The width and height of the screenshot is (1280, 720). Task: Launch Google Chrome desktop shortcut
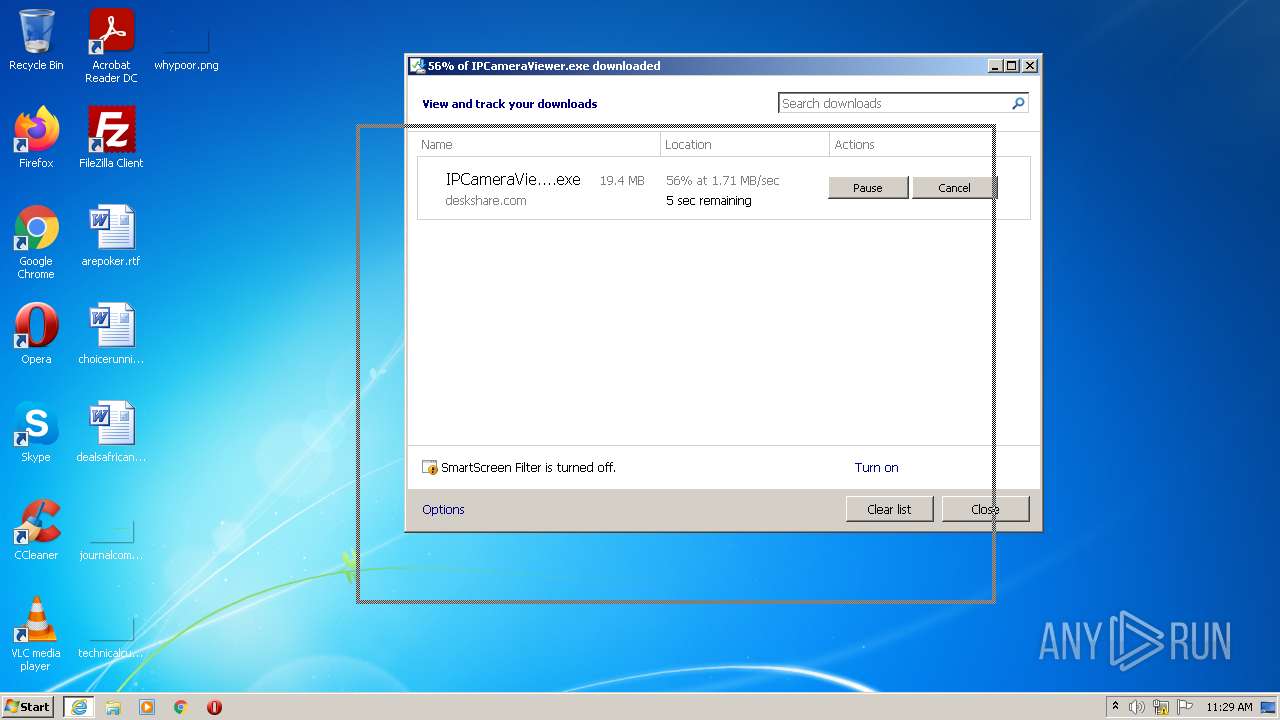click(x=36, y=242)
